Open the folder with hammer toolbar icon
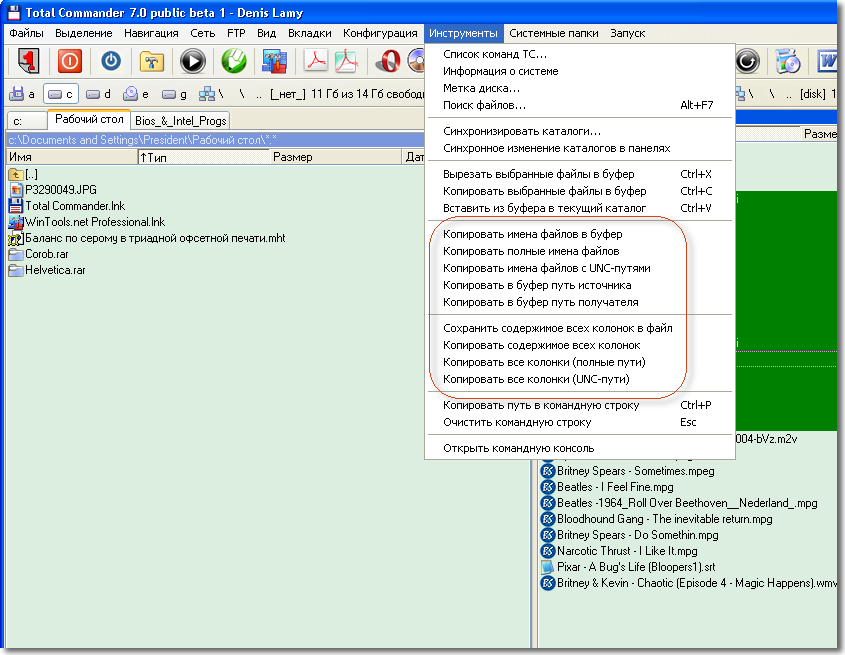The image size is (845, 655). pyautogui.click(x=151, y=61)
